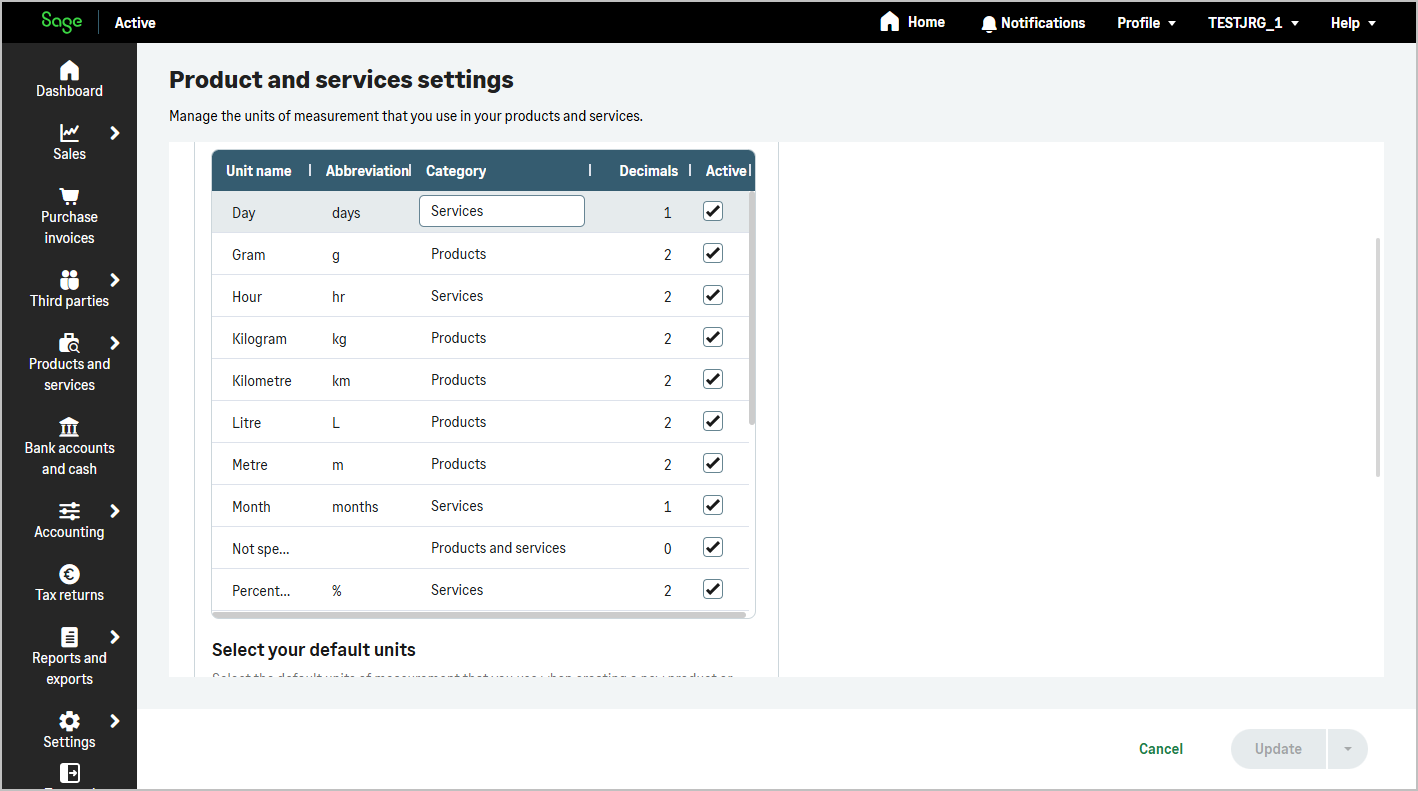The image size is (1418, 791).
Task: Open the Accounting sliders icon
Action: click(69, 511)
